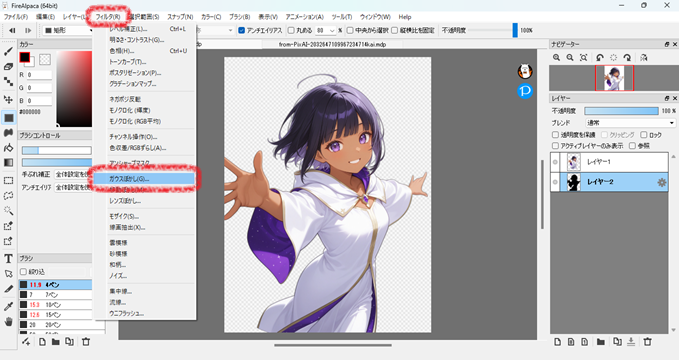
Task: Enable the 透明度を保護 checkbox
Action: coord(555,135)
